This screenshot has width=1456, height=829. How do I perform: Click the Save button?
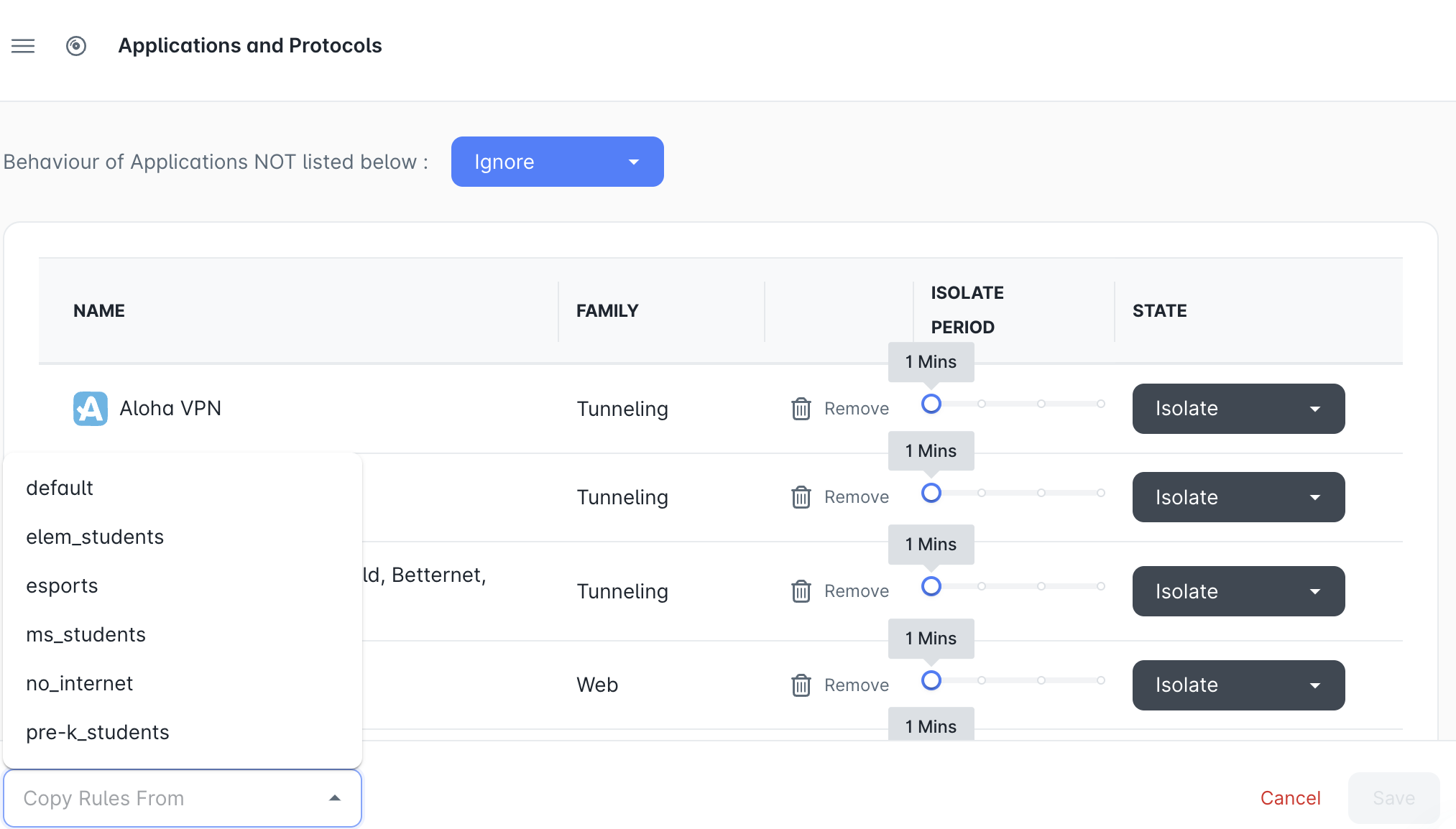(1393, 798)
